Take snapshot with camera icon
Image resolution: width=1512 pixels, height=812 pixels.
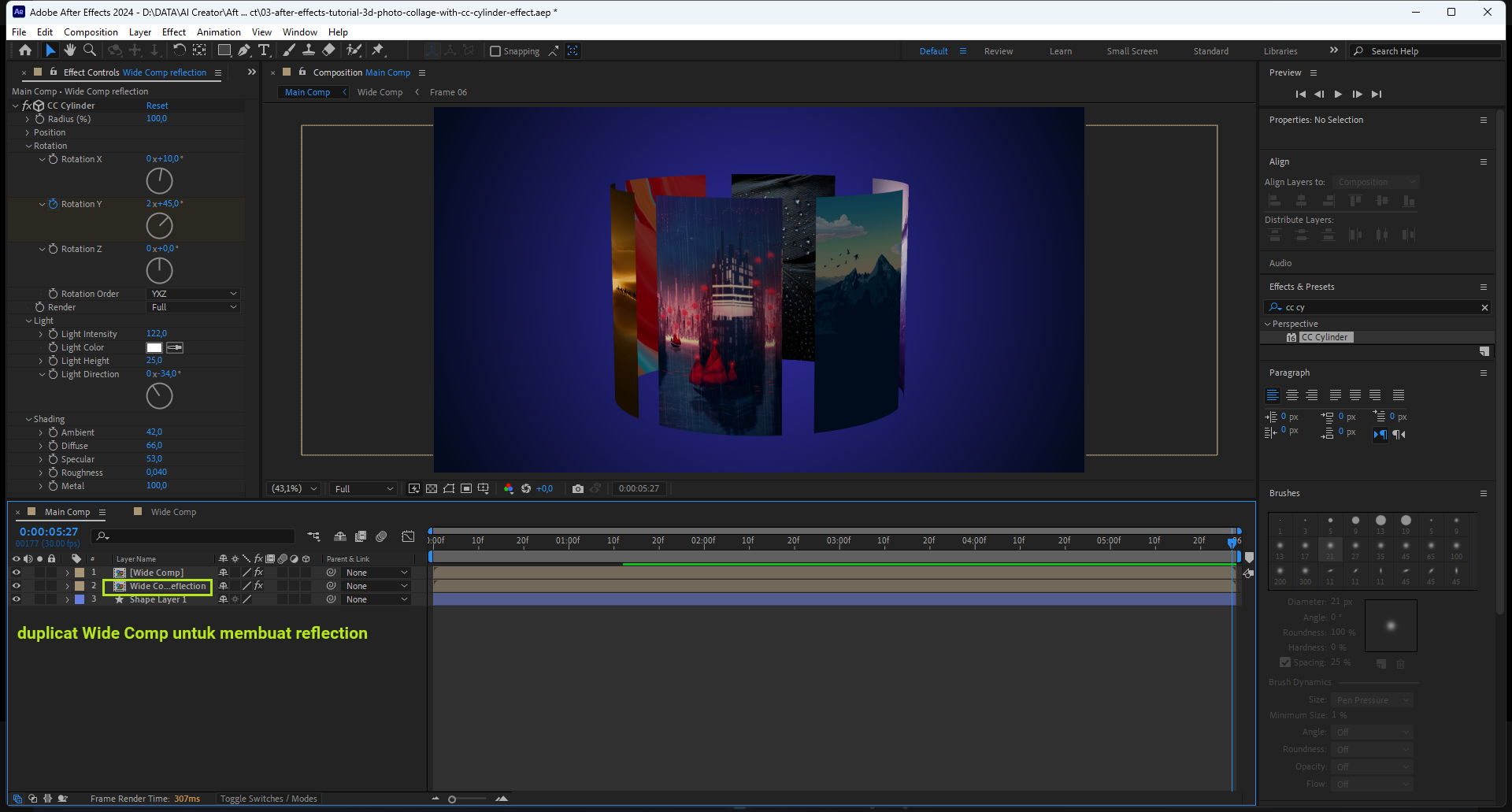578,489
